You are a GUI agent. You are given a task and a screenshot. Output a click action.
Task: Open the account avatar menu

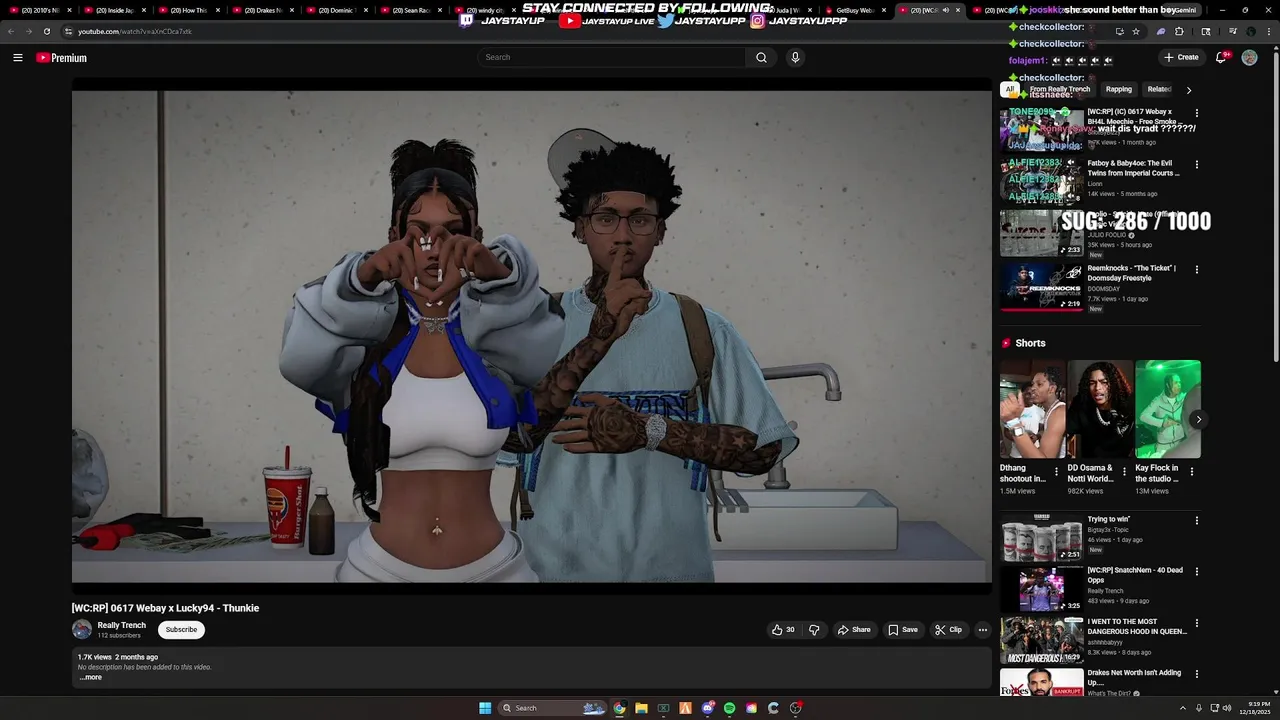(1249, 58)
